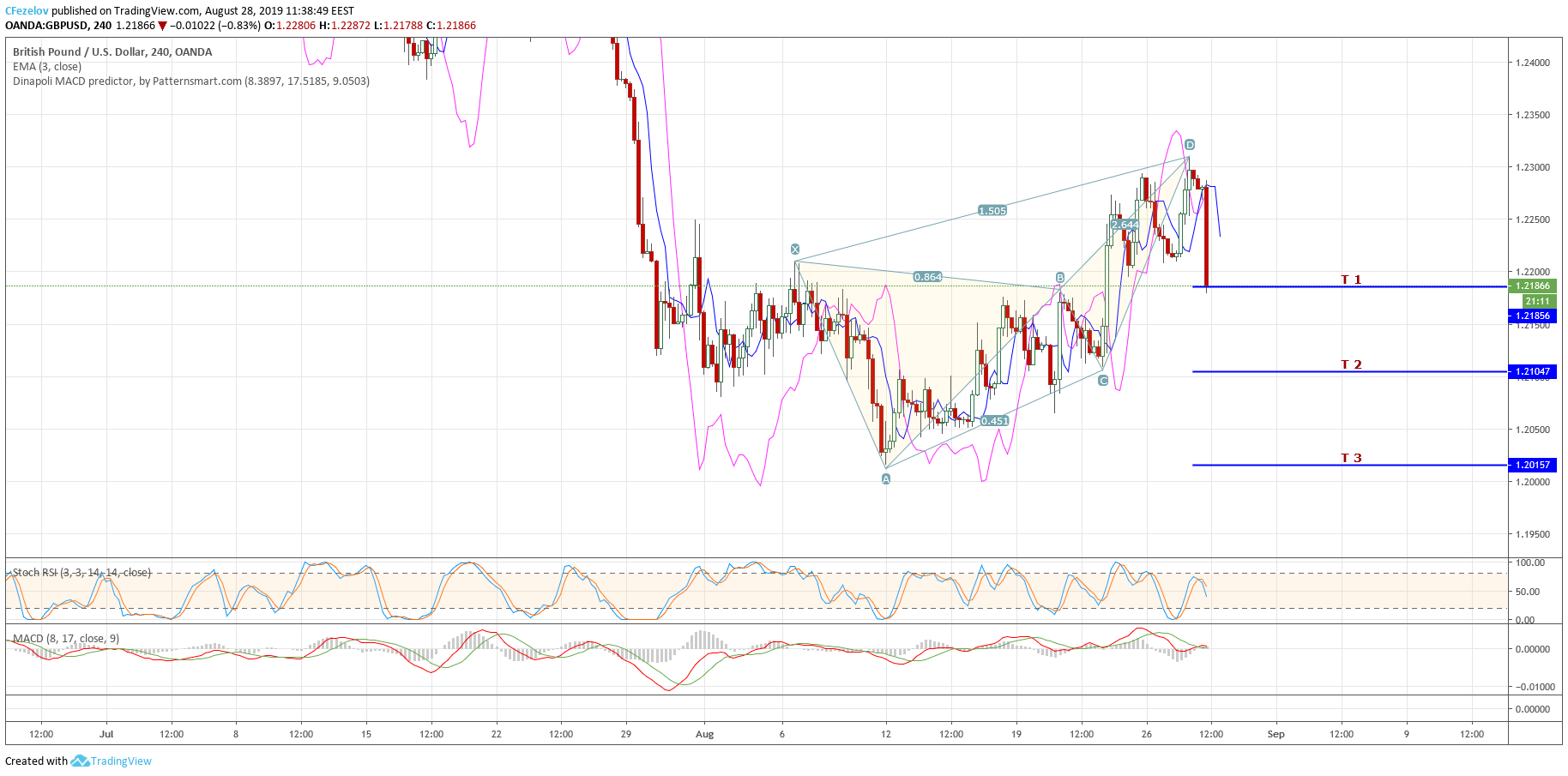Click the 1.20000 price axis label
Viewport: 1568px width, 776px height.
1533,482
